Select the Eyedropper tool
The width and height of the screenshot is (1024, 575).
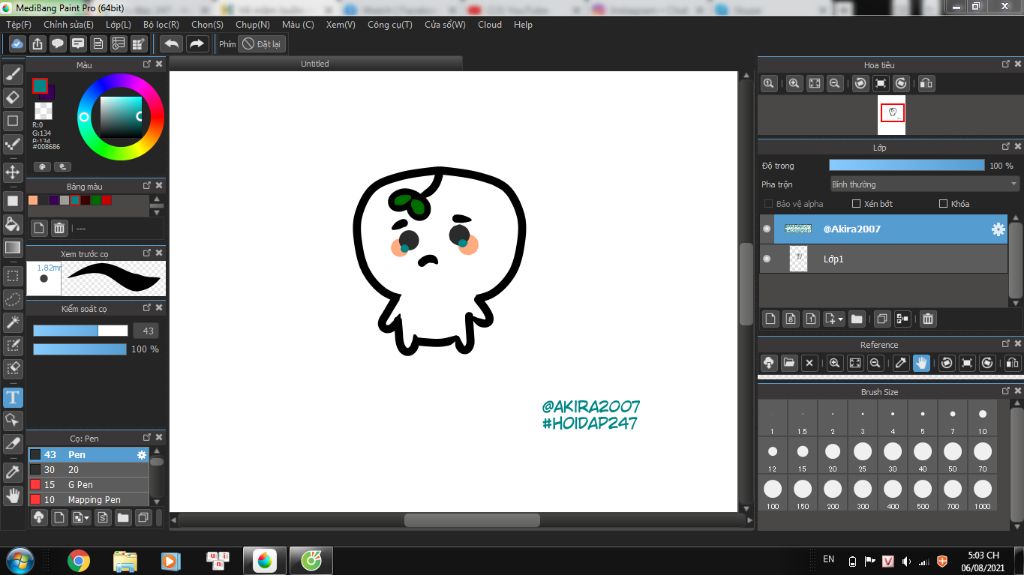coord(12,472)
